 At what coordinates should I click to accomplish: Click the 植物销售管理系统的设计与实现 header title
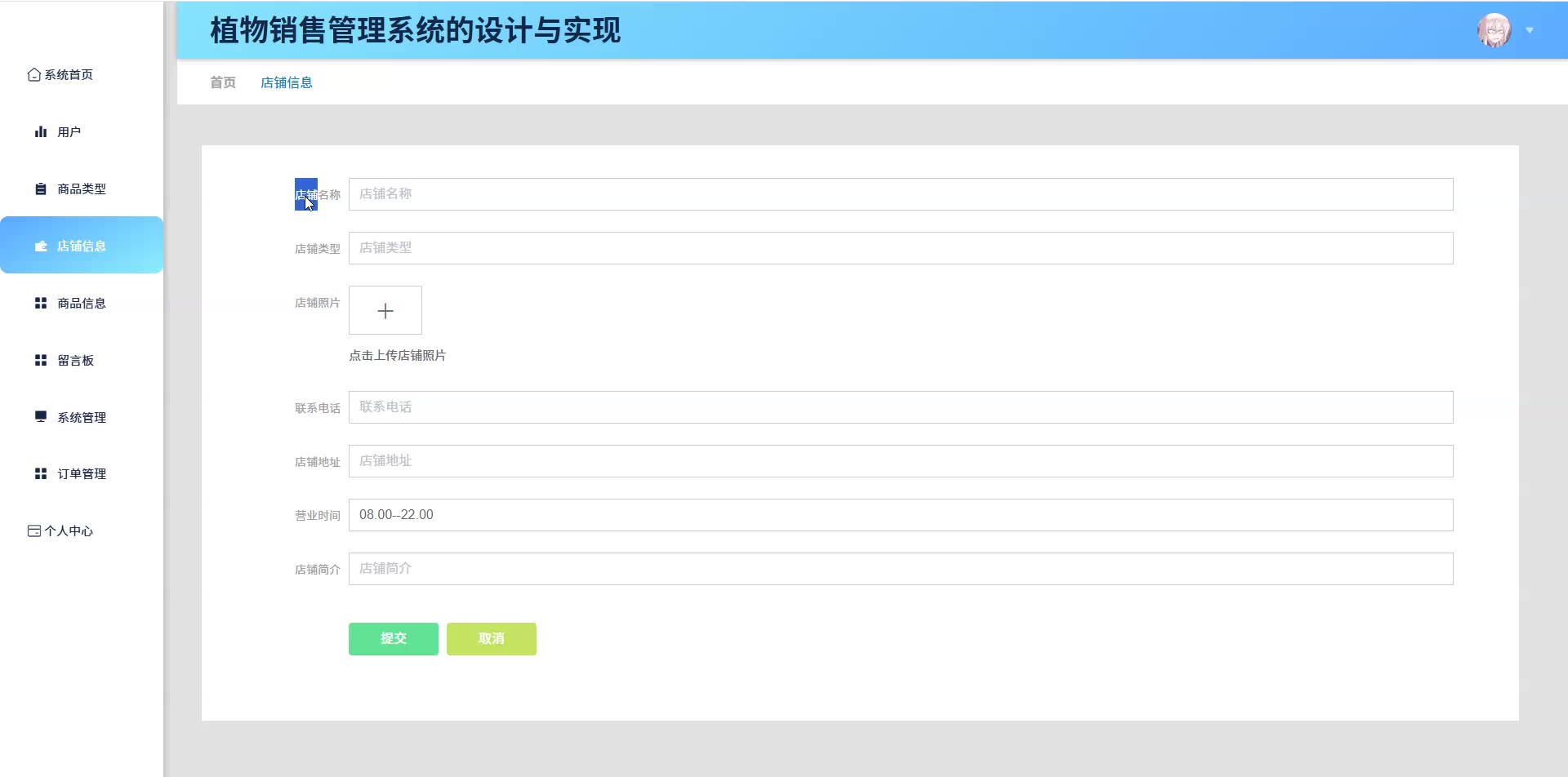[x=416, y=30]
